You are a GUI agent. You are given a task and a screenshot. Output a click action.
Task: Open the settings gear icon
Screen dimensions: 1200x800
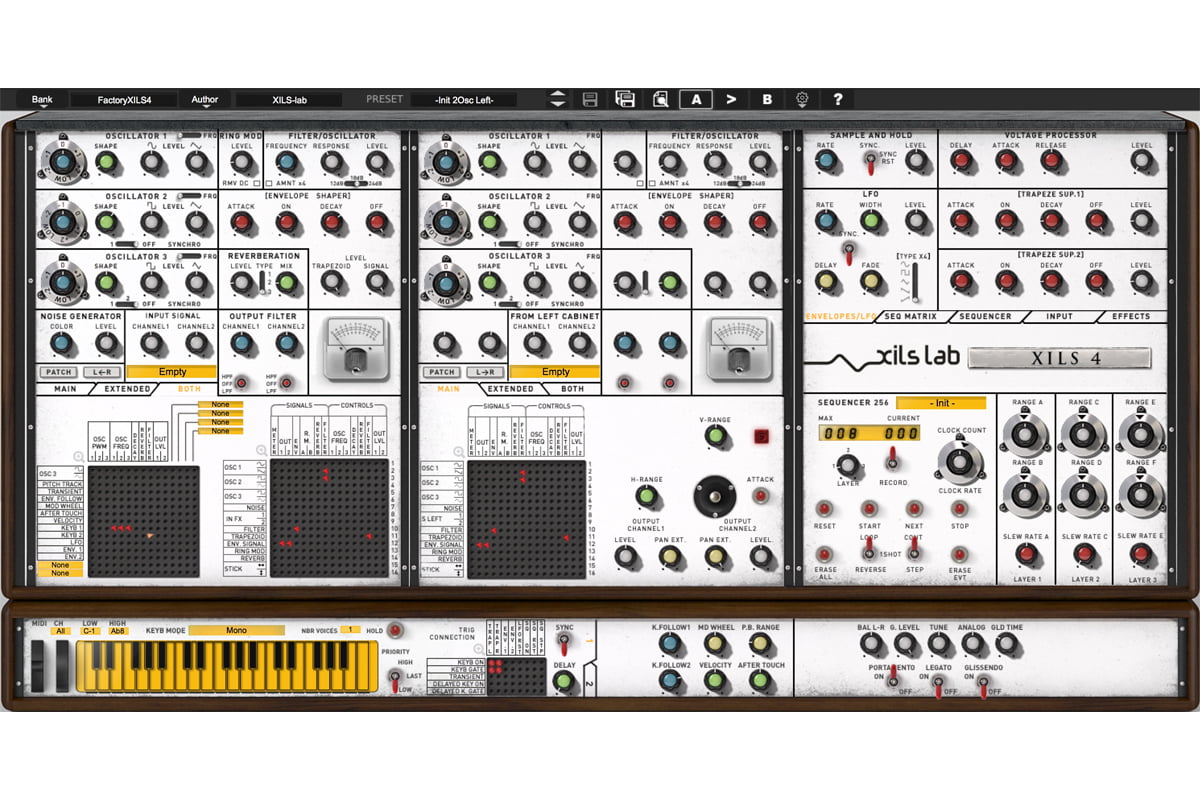[802, 99]
